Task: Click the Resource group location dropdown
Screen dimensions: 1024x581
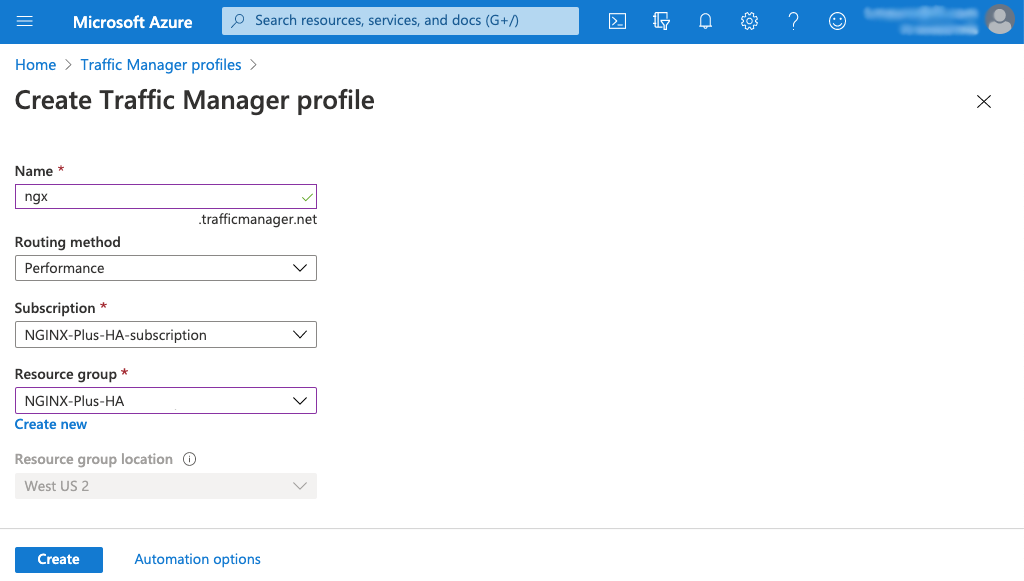Action: pos(166,486)
